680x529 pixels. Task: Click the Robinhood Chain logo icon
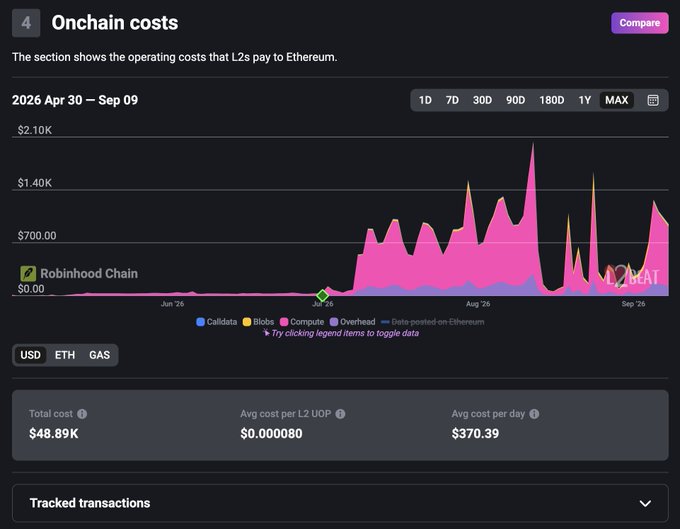tap(28, 274)
